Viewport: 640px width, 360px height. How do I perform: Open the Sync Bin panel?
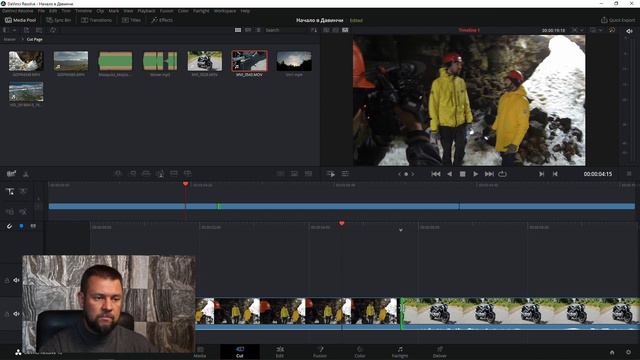59,20
